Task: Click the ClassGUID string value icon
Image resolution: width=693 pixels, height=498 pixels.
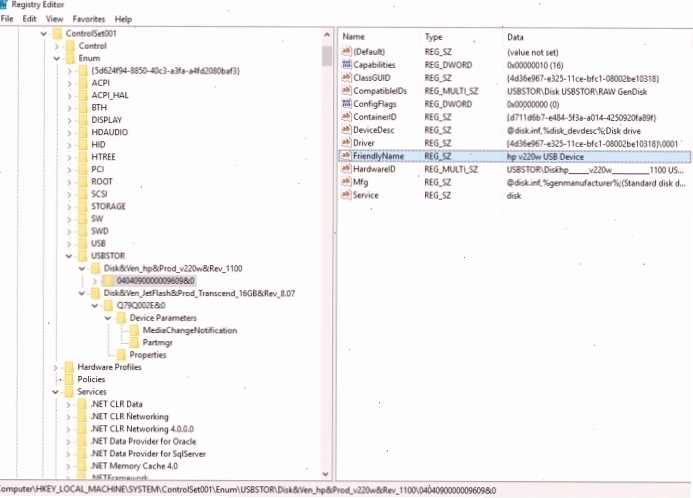Action: [x=346, y=78]
